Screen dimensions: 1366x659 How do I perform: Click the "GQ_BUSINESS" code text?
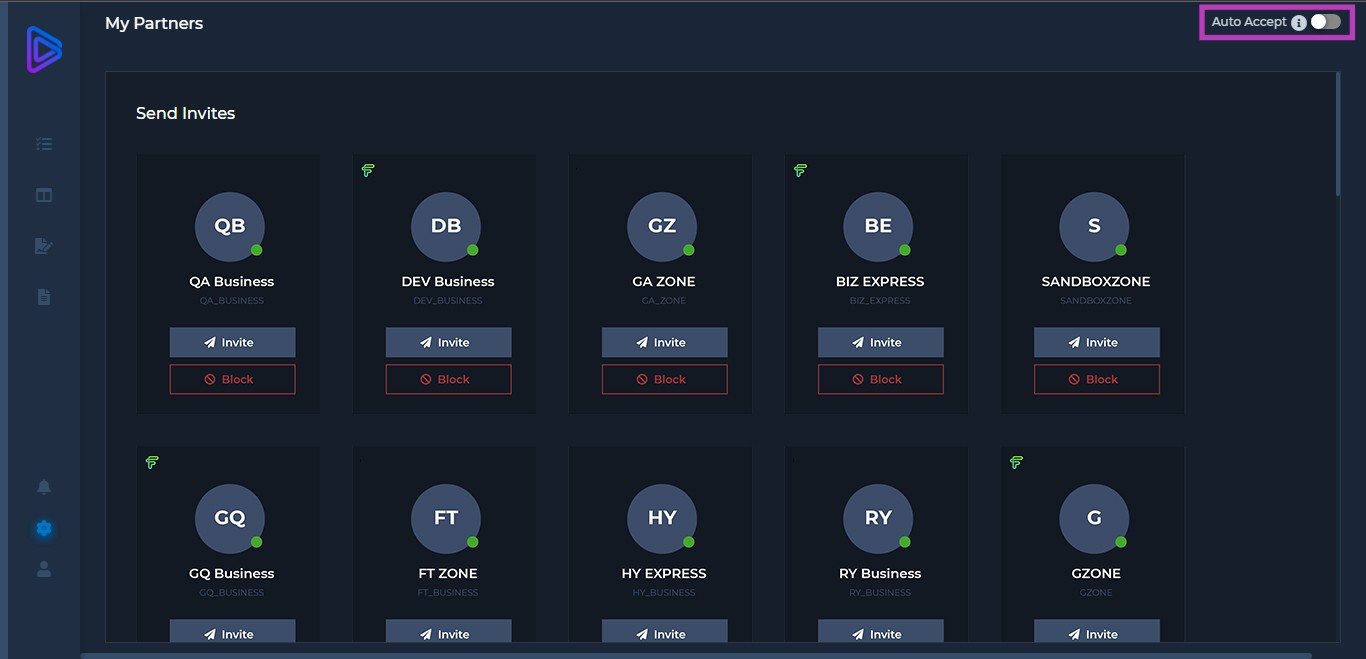232,593
